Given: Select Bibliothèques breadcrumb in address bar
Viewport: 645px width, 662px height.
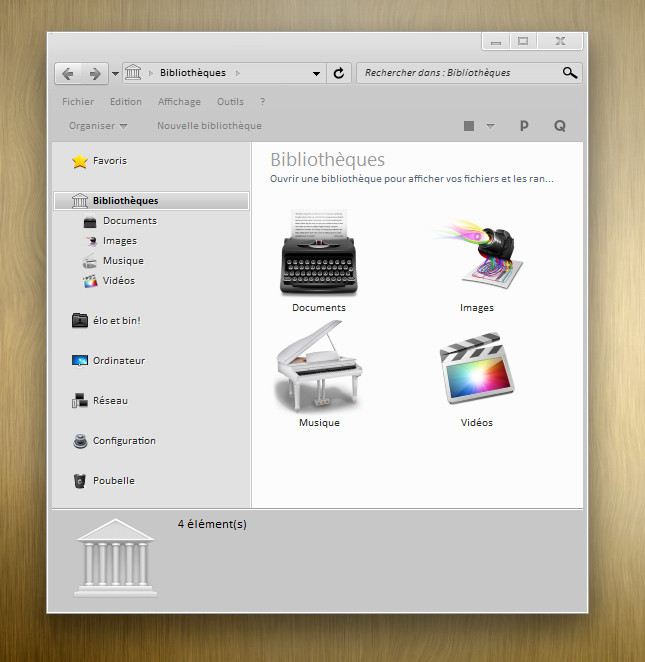Looking at the screenshot, I should (193, 73).
